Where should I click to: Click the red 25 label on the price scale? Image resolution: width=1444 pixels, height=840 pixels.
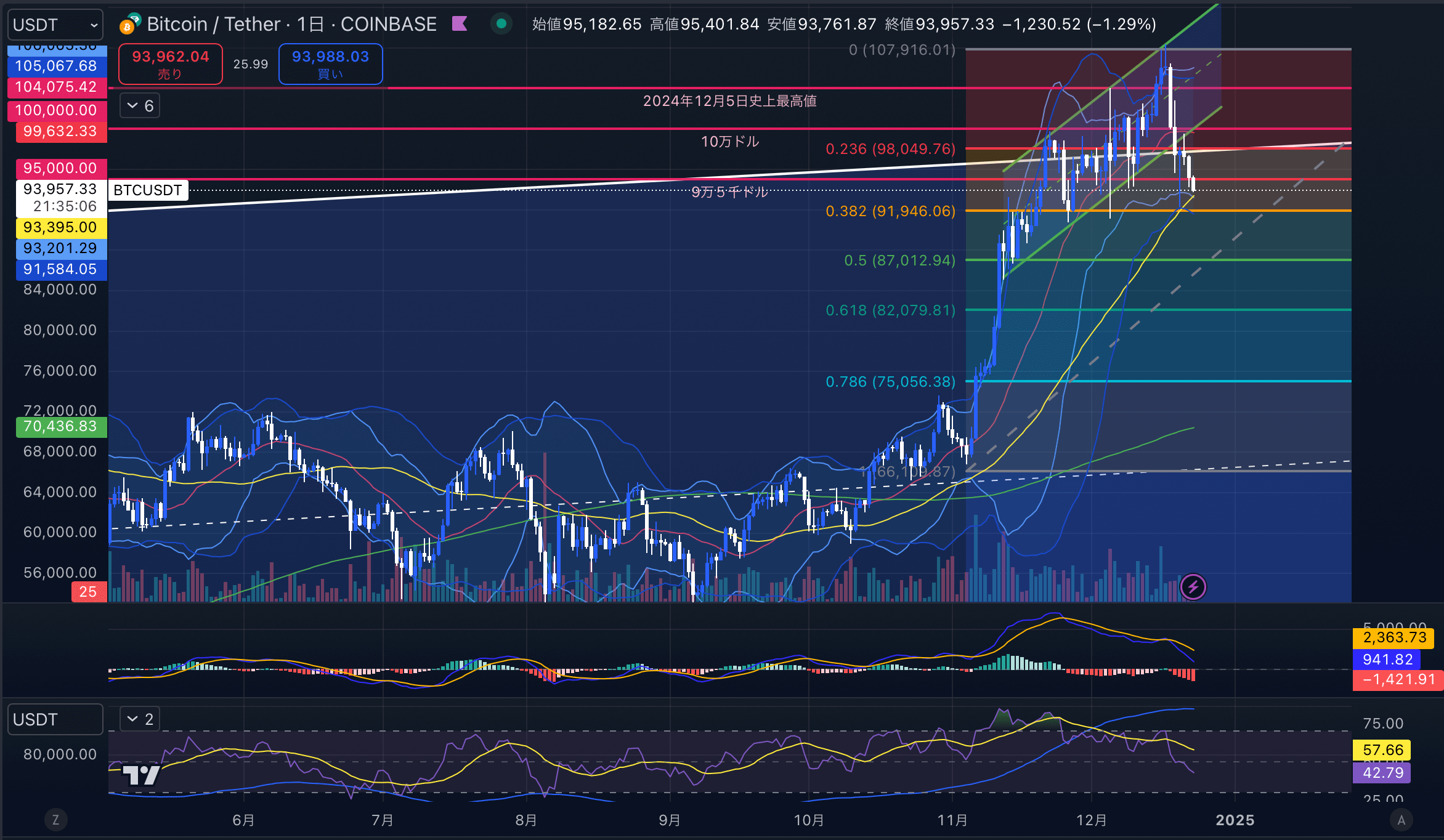[89, 592]
